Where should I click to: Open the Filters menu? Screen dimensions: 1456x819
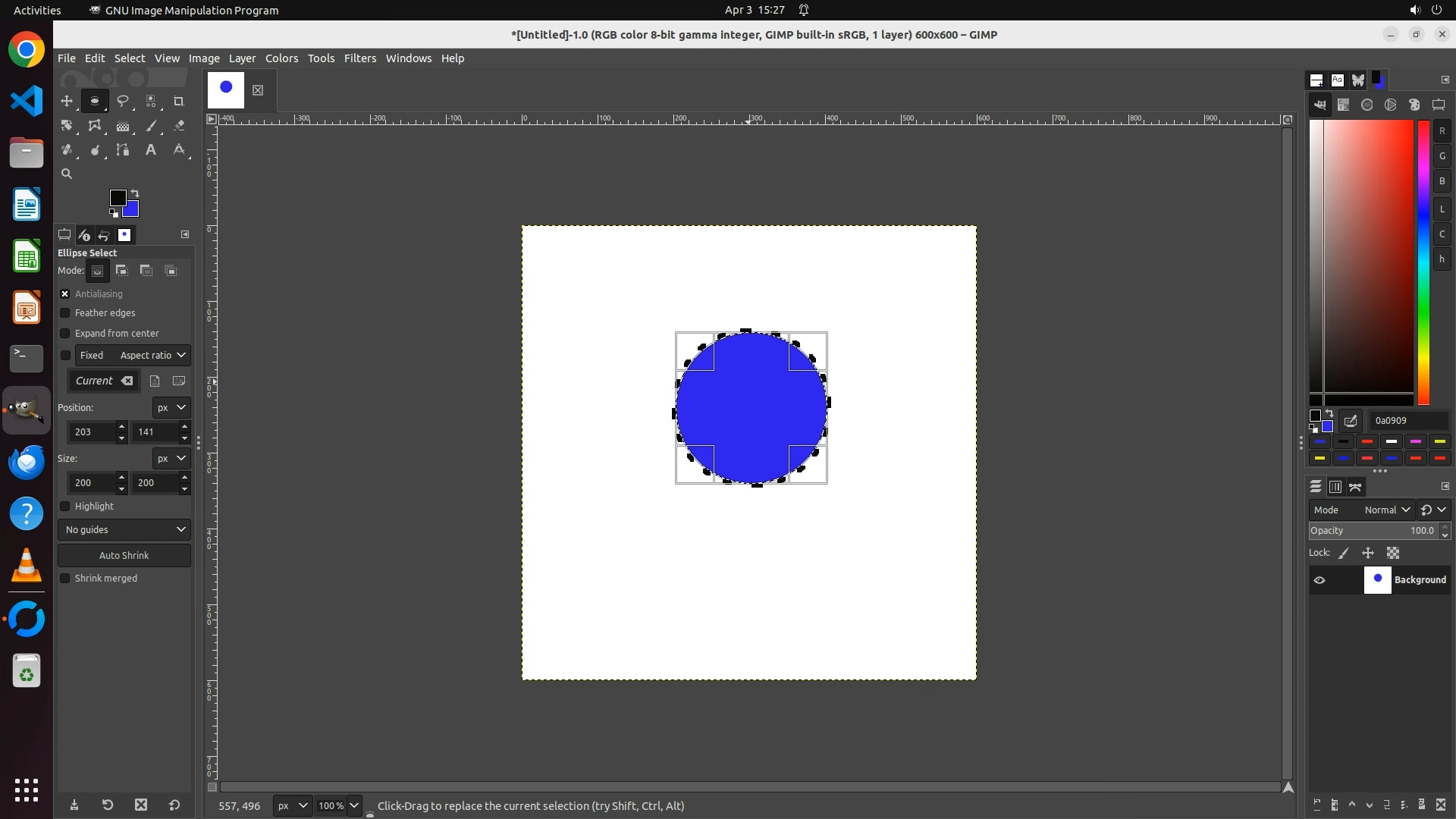point(359,58)
